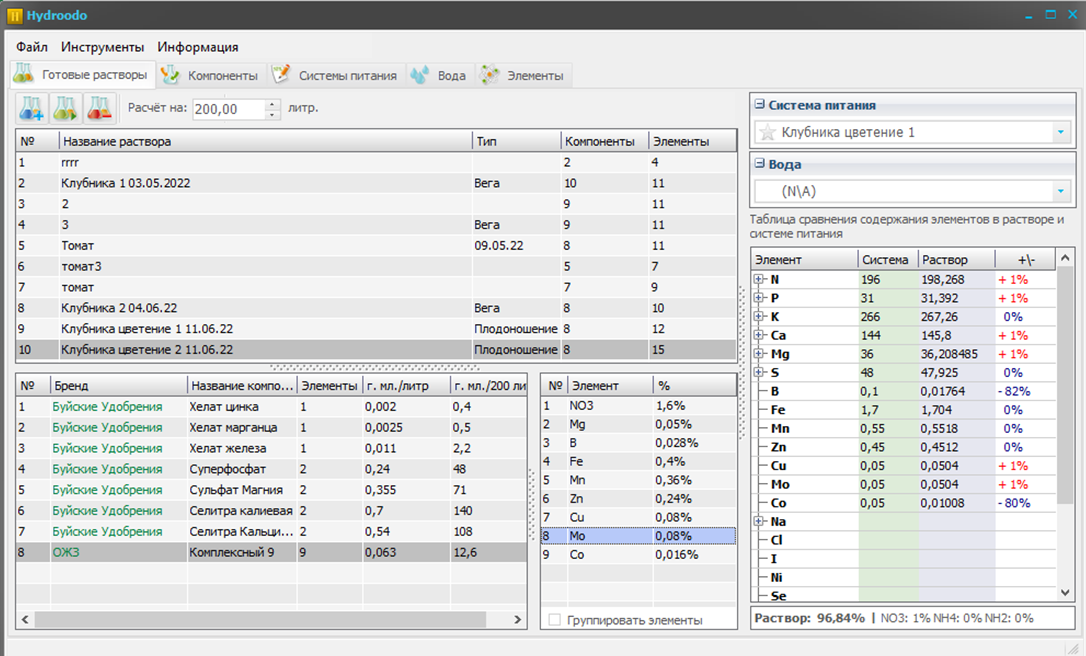1086x656 pixels.
Task: Click the add new solution flask icon
Action: point(32,108)
